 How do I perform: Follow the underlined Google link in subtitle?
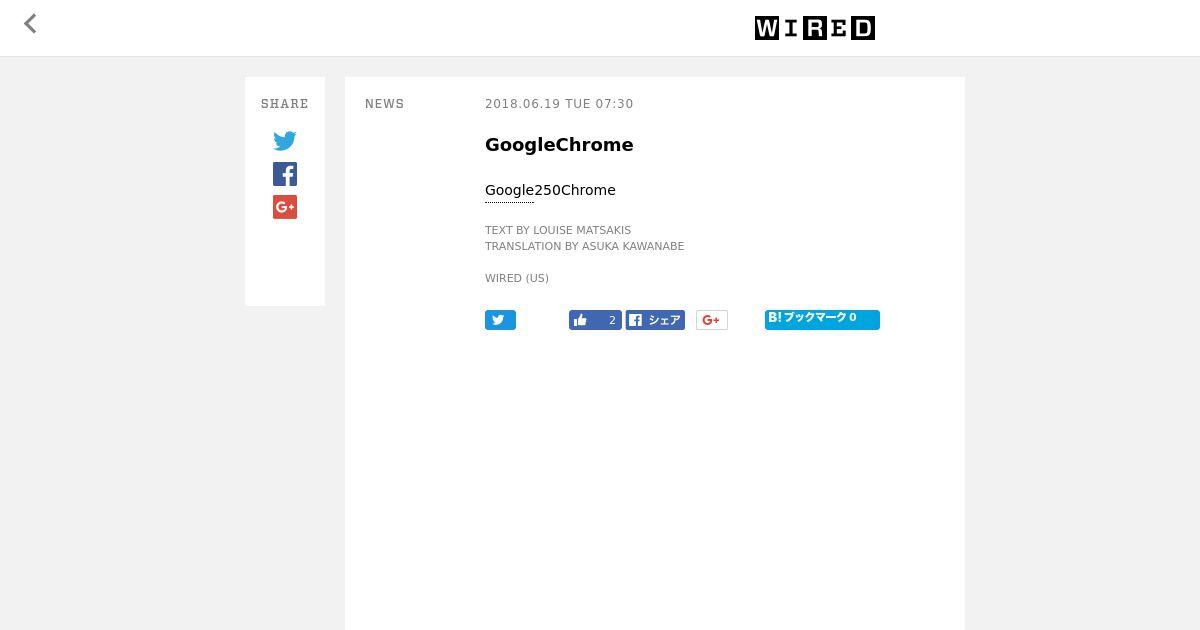(510, 190)
